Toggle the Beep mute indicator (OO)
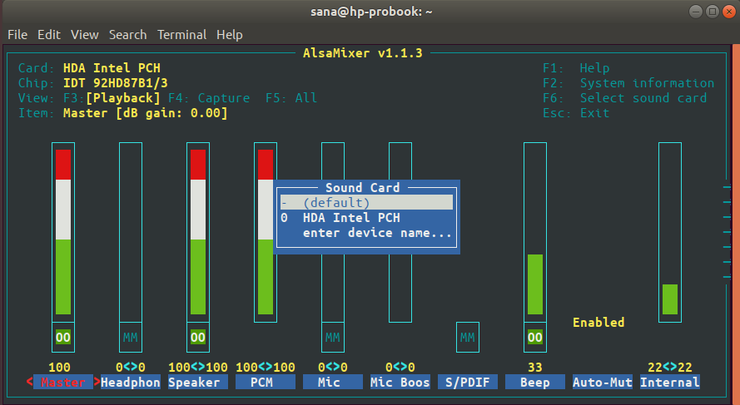The height and width of the screenshot is (405, 740). click(535, 337)
